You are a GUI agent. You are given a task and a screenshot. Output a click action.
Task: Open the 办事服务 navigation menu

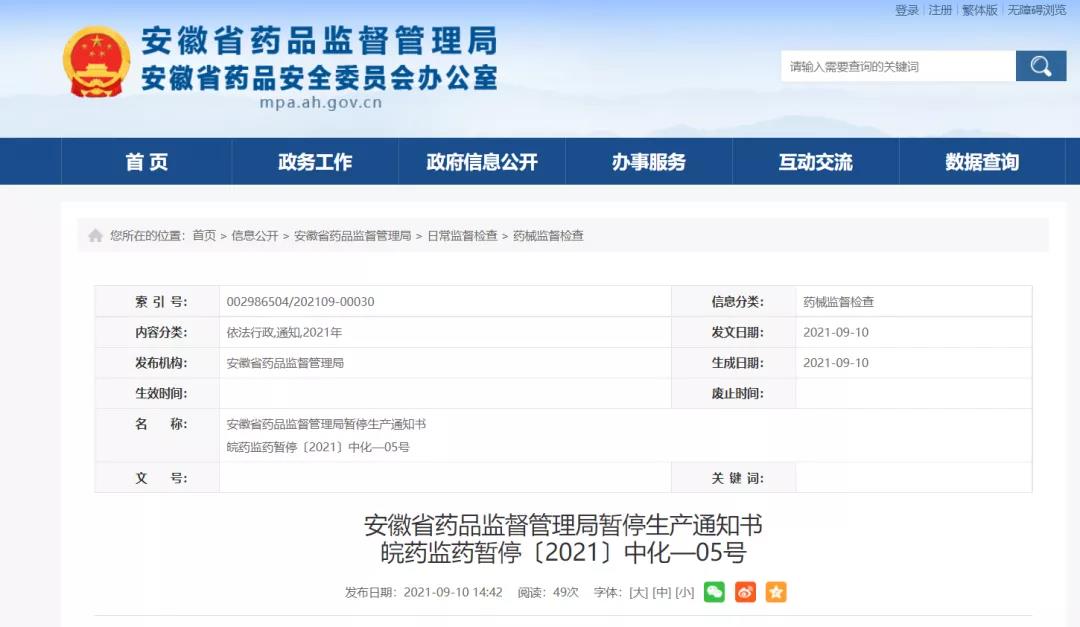click(x=649, y=162)
